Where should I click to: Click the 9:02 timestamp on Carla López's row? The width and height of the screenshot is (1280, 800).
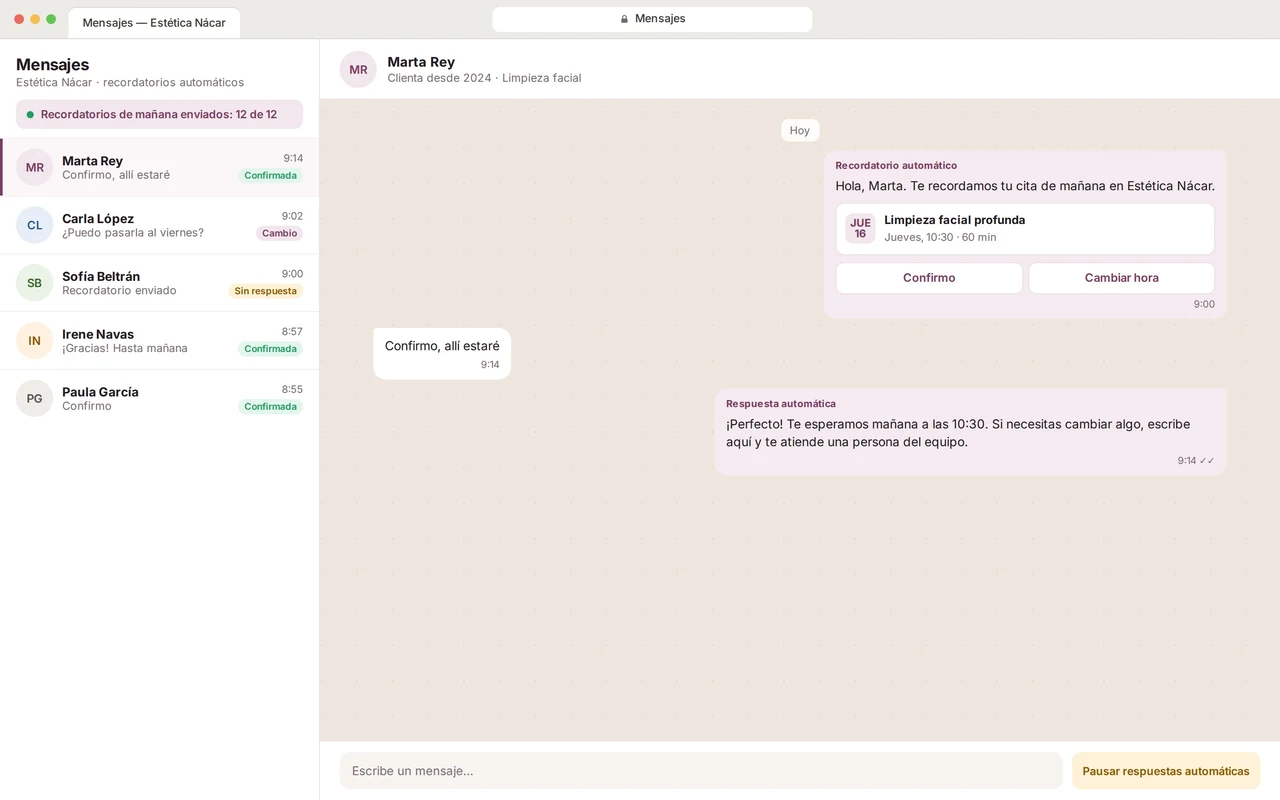tap(292, 216)
